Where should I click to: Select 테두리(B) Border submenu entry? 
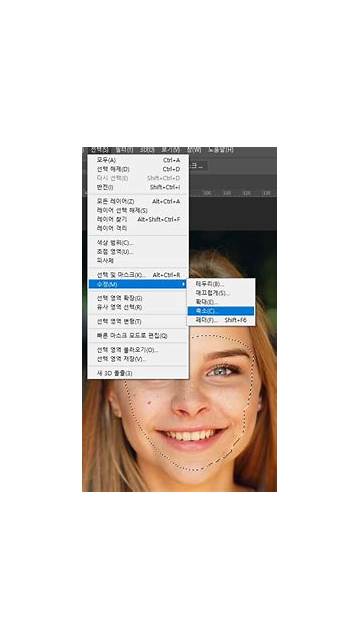coord(221,284)
